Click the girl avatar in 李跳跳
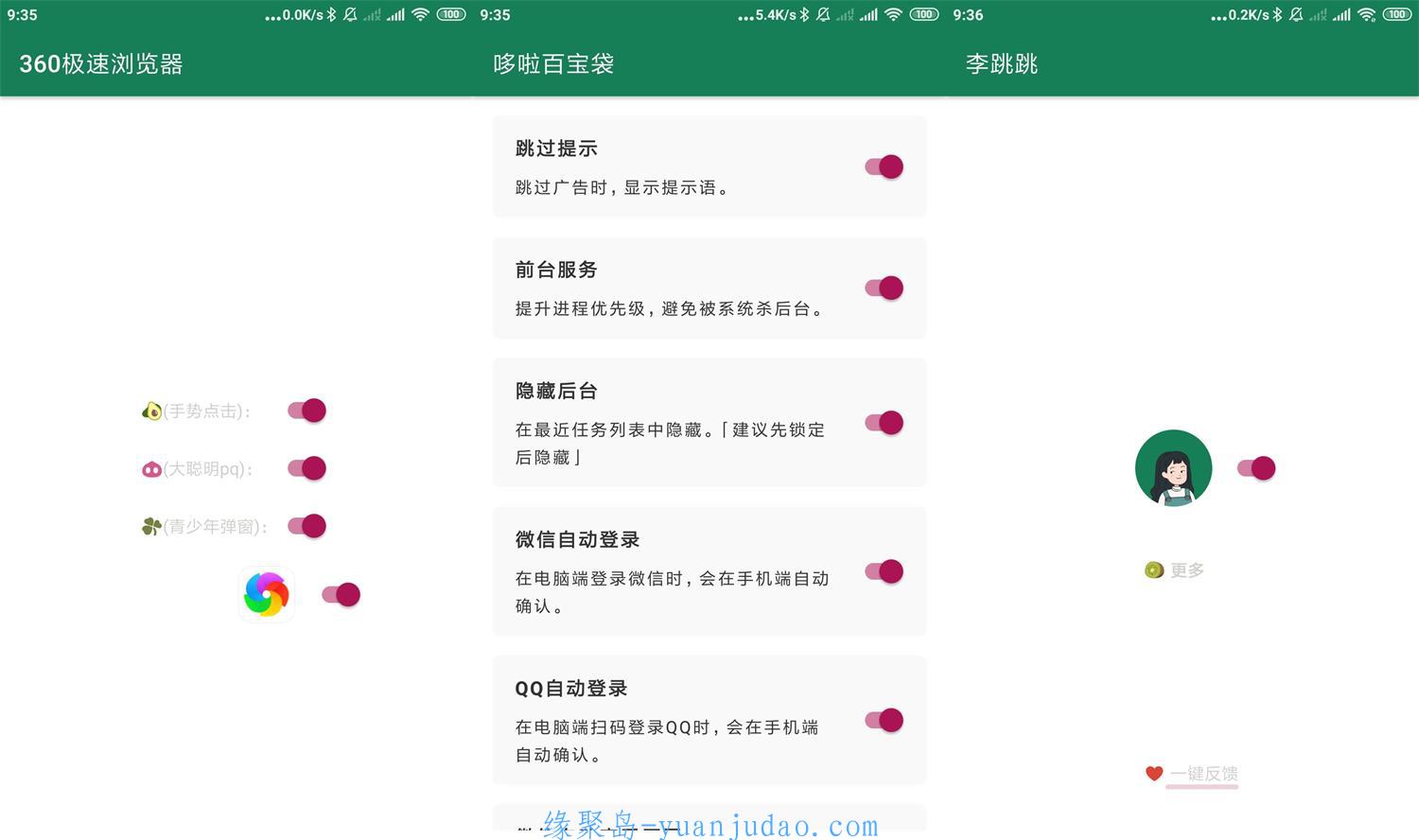1419x840 pixels. coord(1173,468)
